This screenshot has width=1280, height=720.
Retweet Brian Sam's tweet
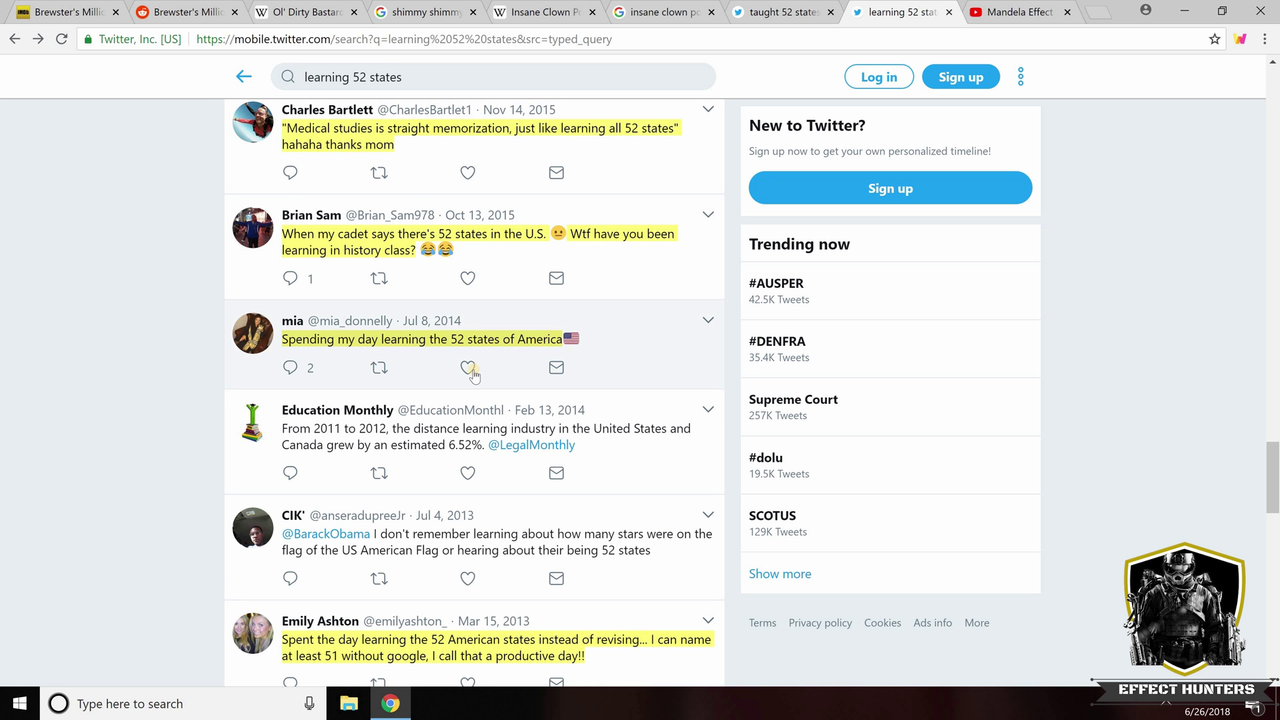click(379, 278)
